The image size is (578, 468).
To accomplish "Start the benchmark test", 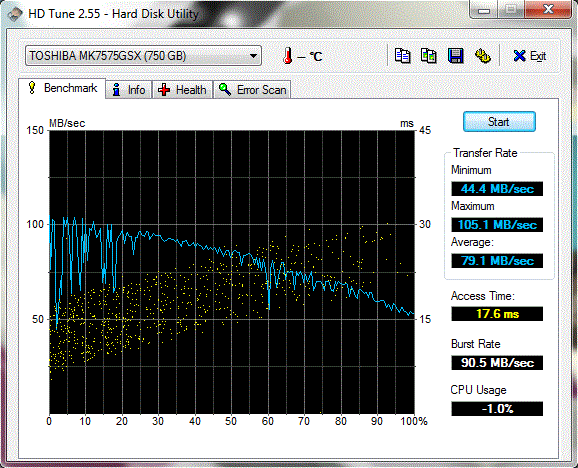I will pos(499,122).
